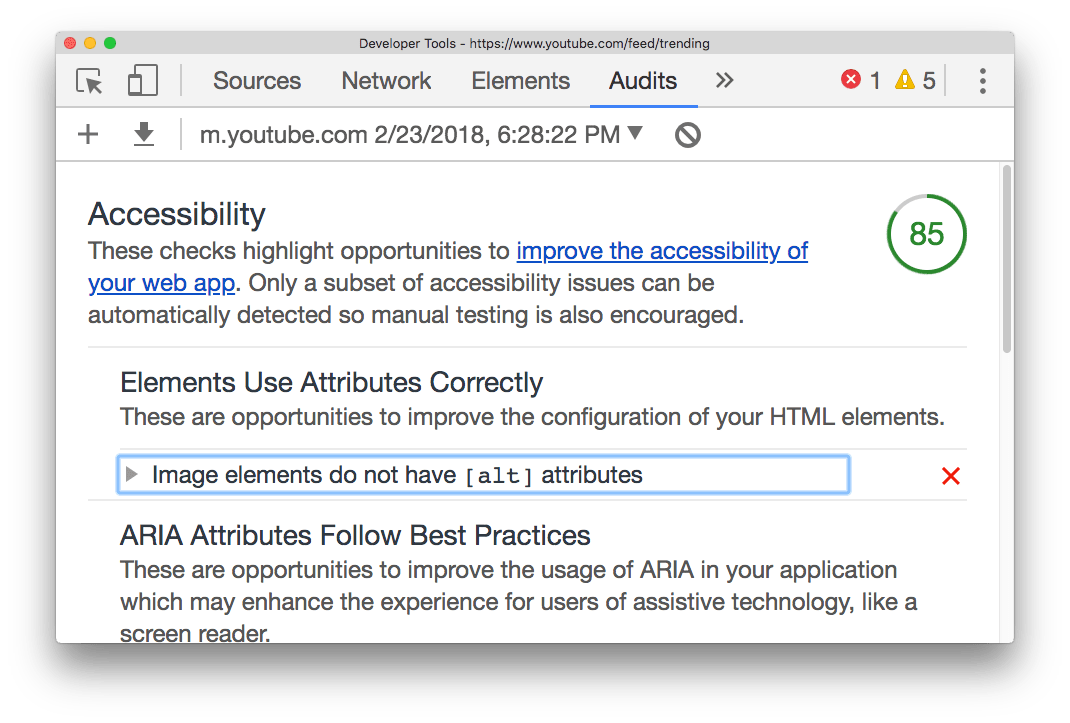Follow the improve accessibility link
The height and width of the screenshot is (723, 1070).
[x=662, y=251]
